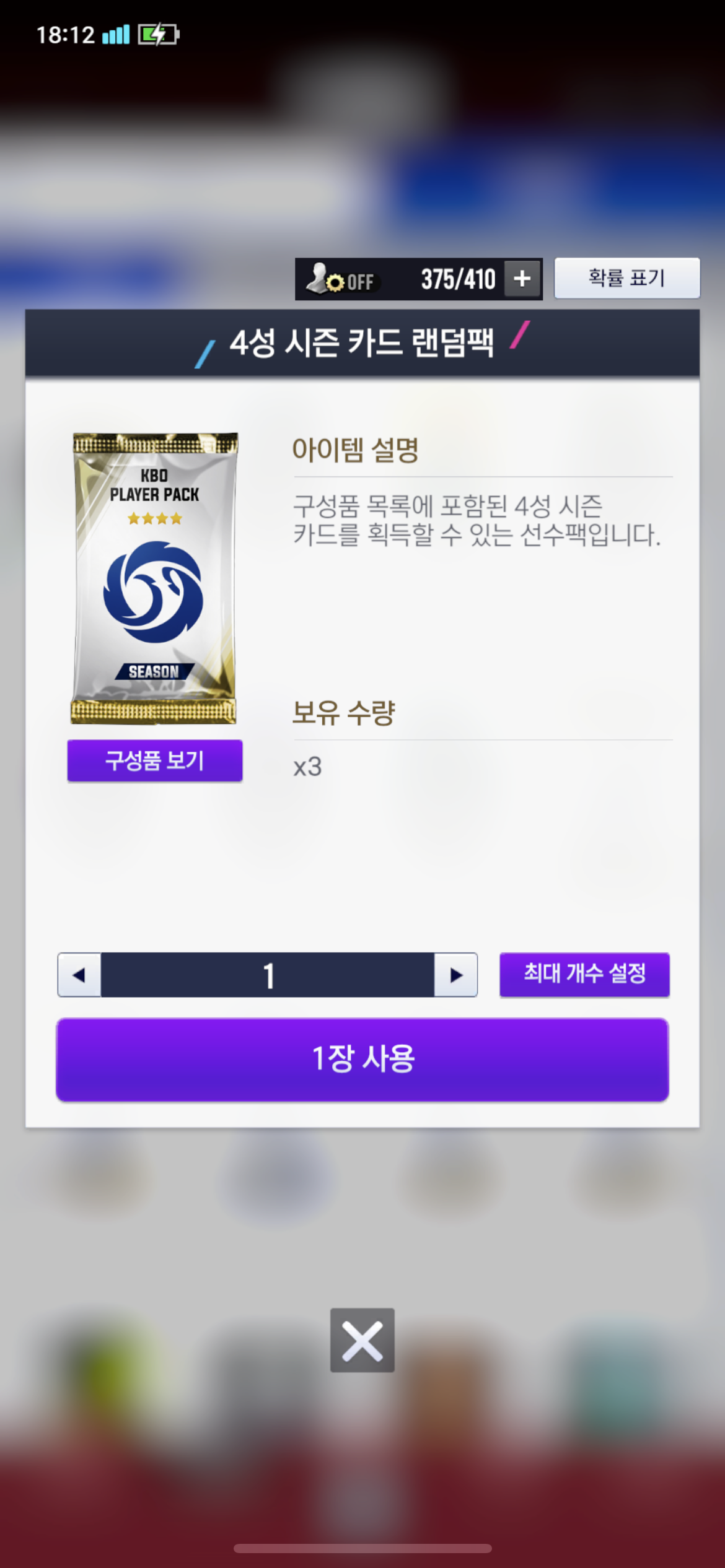Image resolution: width=725 pixels, height=1568 pixels.
Task: Decrease quantity with the left arrow
Action: point(79,975)
